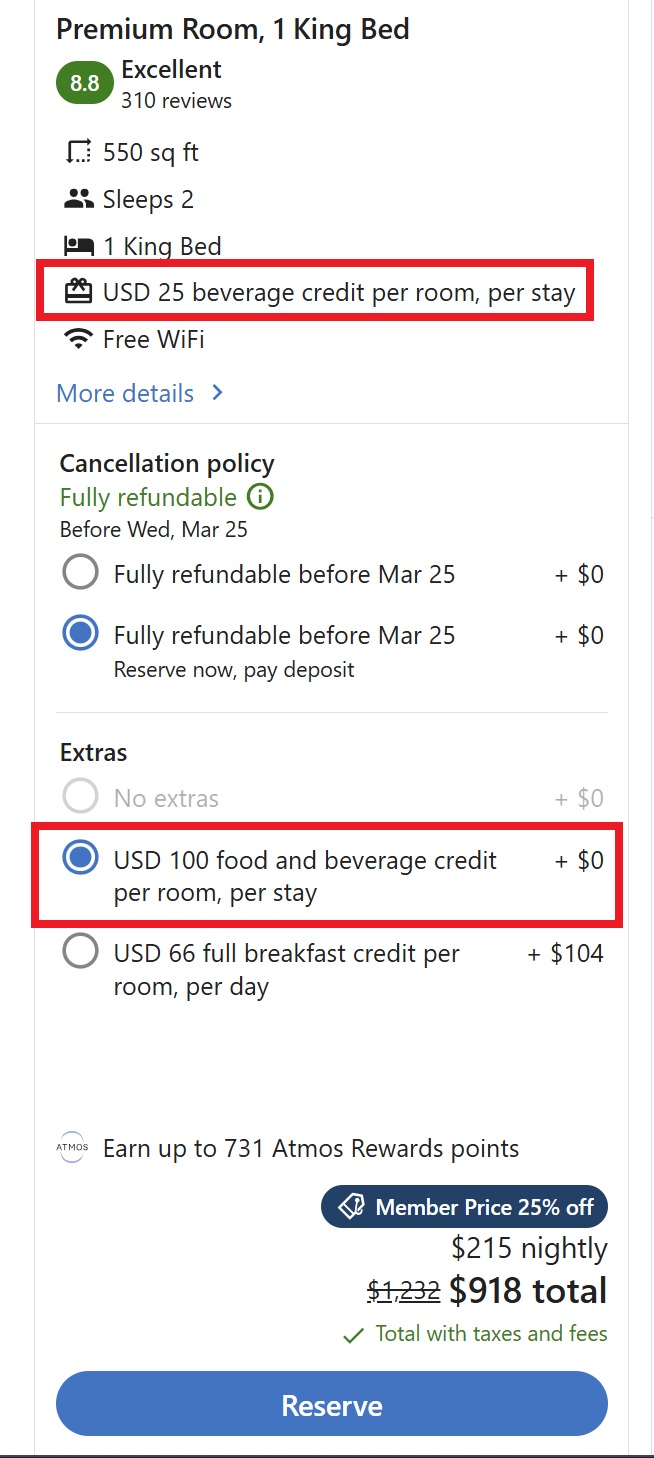
Task: Click the room size square-footage icon
Action: pyautogui.click(x=78, y=153)
